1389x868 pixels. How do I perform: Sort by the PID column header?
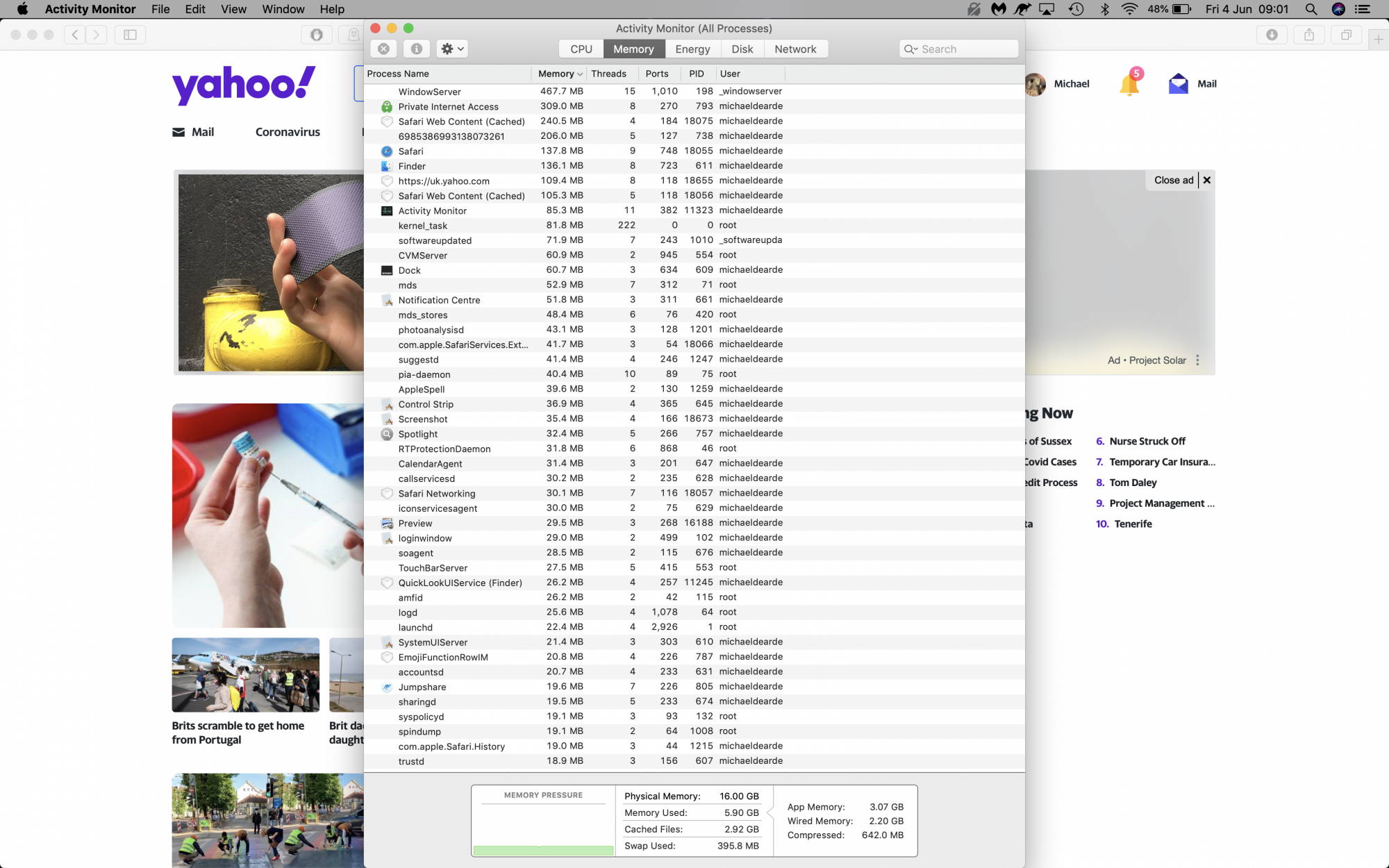point(697,74)
